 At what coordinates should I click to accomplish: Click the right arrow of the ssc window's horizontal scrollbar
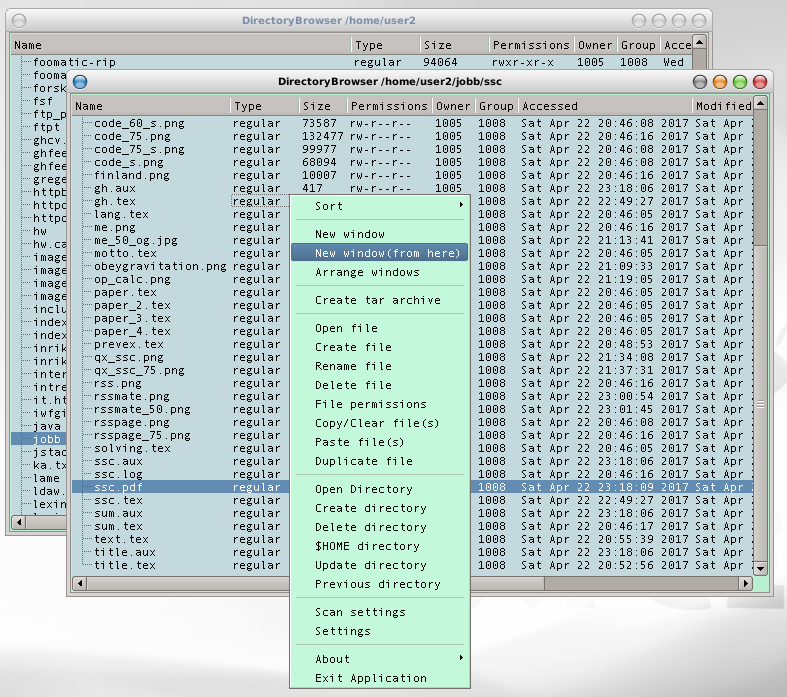click(745, 583)
